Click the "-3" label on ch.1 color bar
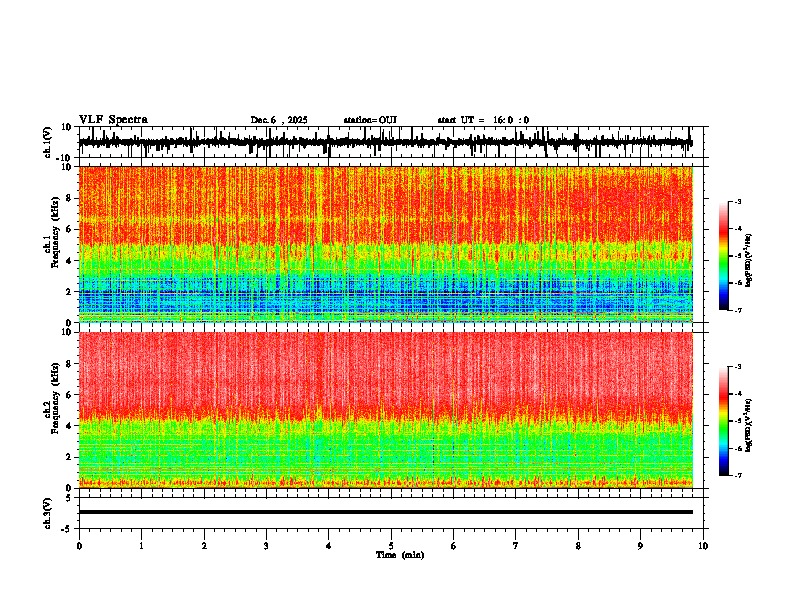Screen dimensions: 792x612 coord(738,201)
